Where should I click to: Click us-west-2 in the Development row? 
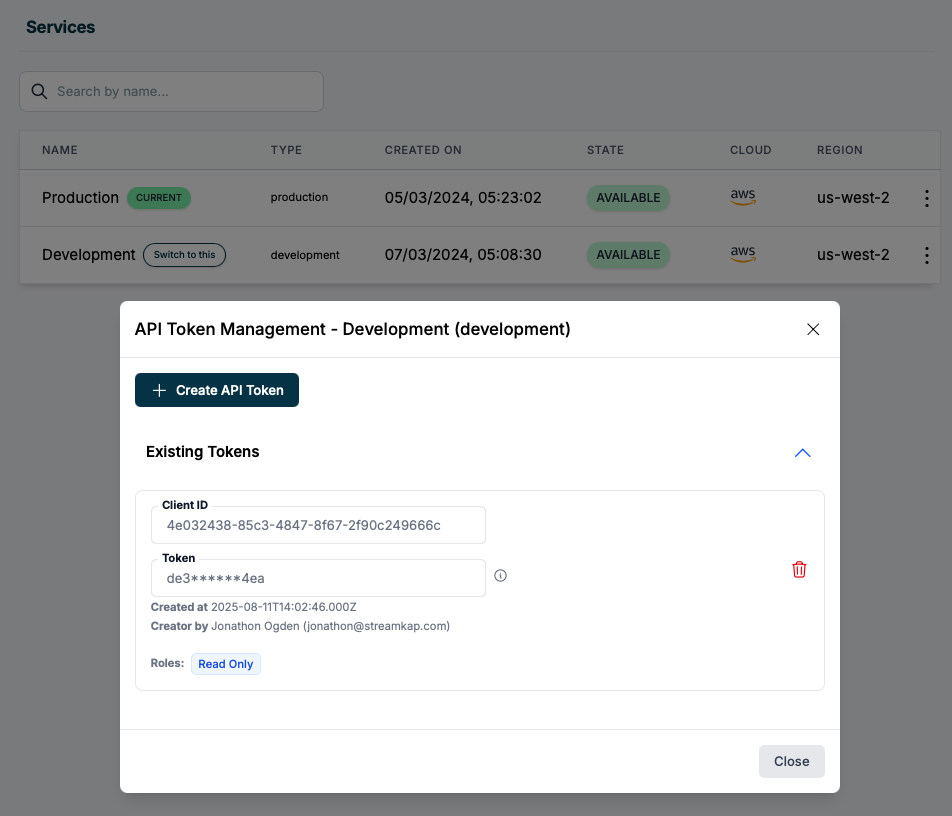point(853,255)
